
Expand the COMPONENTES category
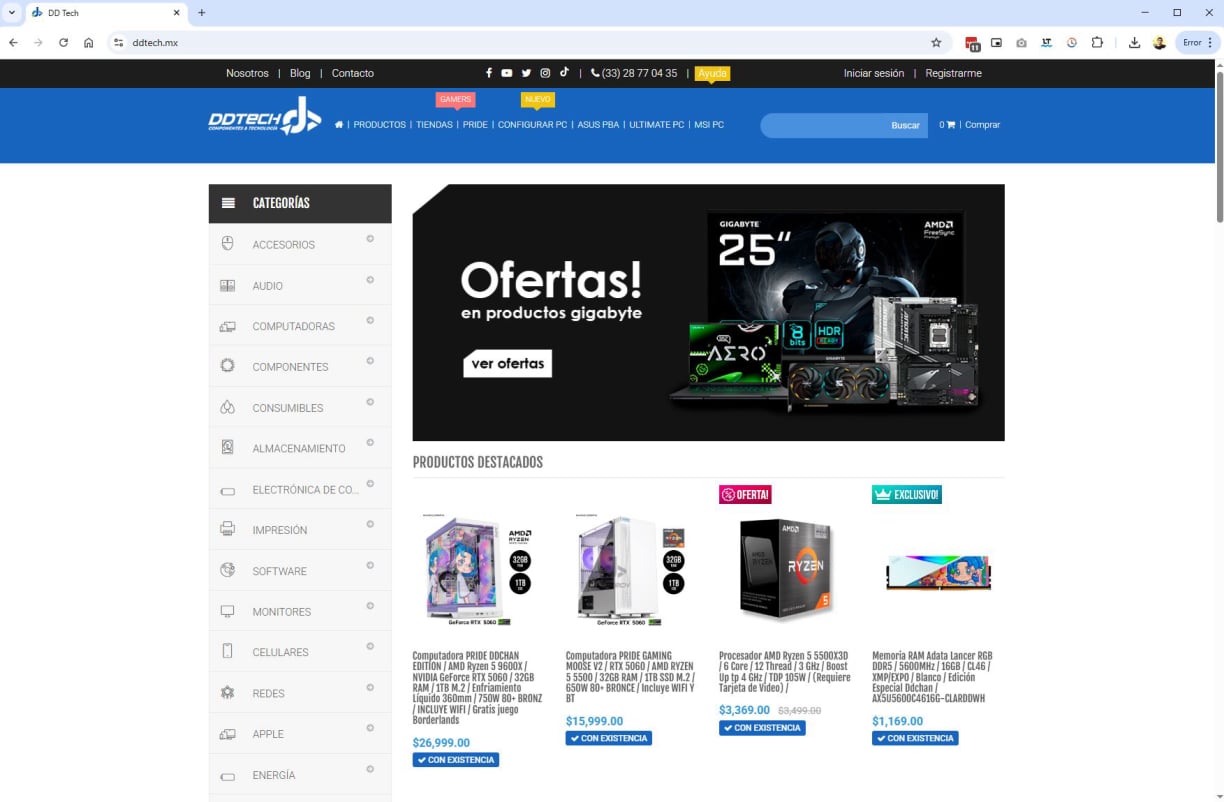[x=370, y=361]
